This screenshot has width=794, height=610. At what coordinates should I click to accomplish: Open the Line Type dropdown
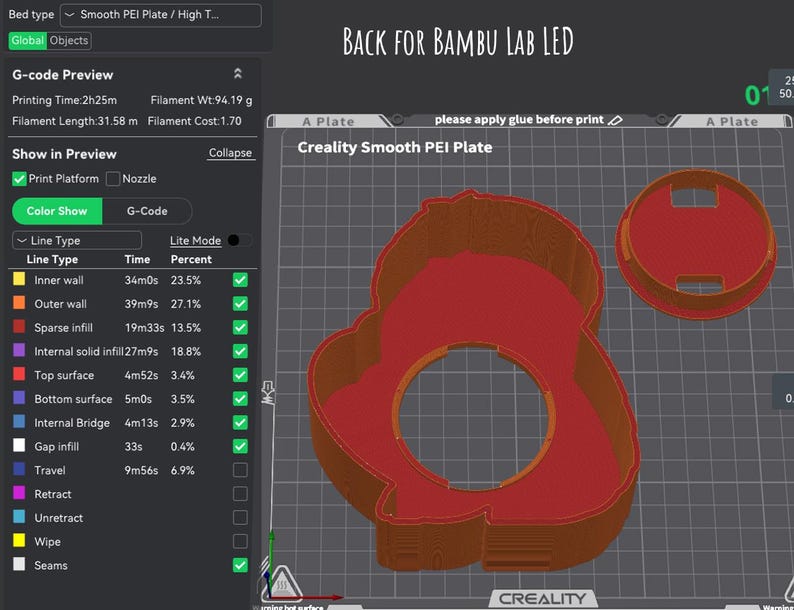(77, 240)
